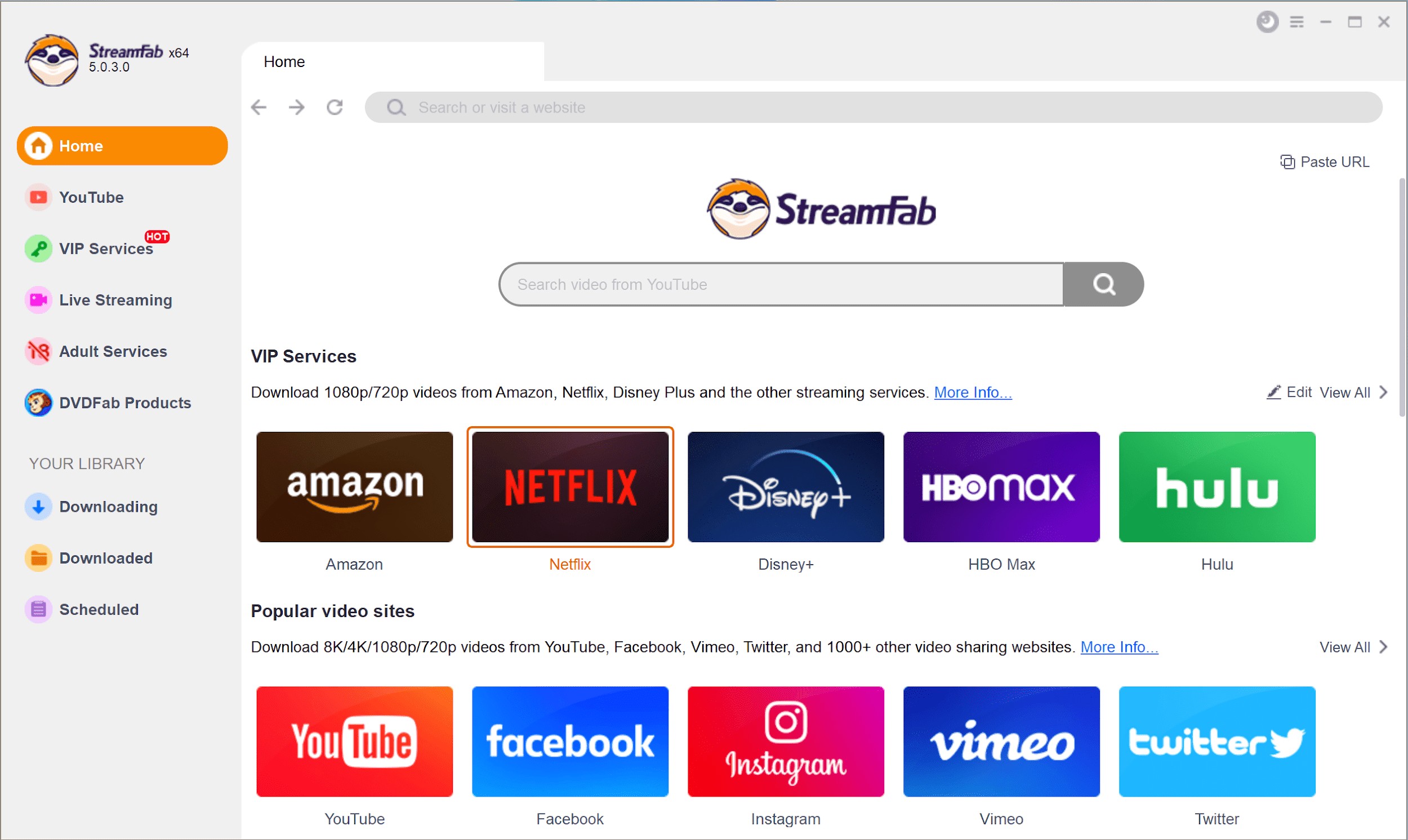Click the HBO Max service icon
The width and height of the screenshot is (1408, 840).
tap(1000, 487)
